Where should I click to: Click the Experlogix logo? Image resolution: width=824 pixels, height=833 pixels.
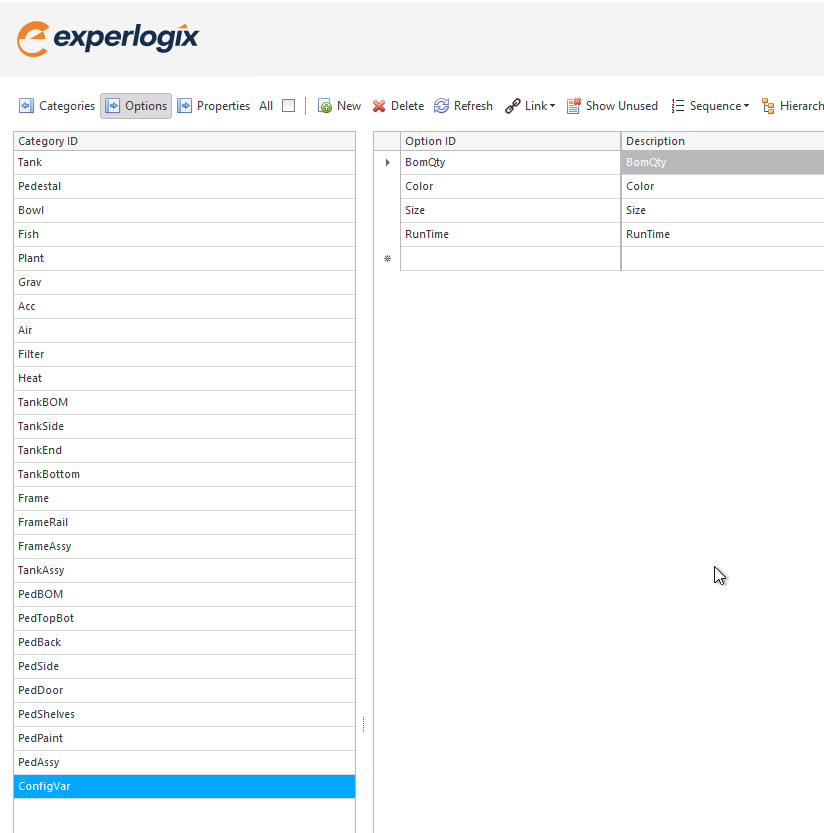click(108, 39)
